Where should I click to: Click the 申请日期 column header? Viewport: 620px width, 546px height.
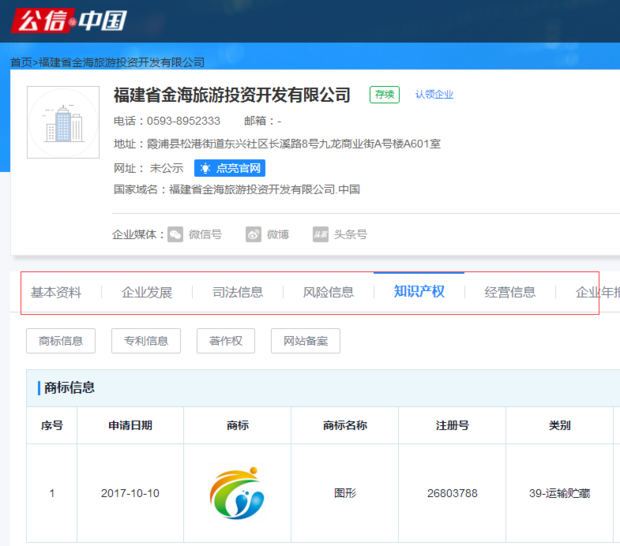(x=130, y=425)
